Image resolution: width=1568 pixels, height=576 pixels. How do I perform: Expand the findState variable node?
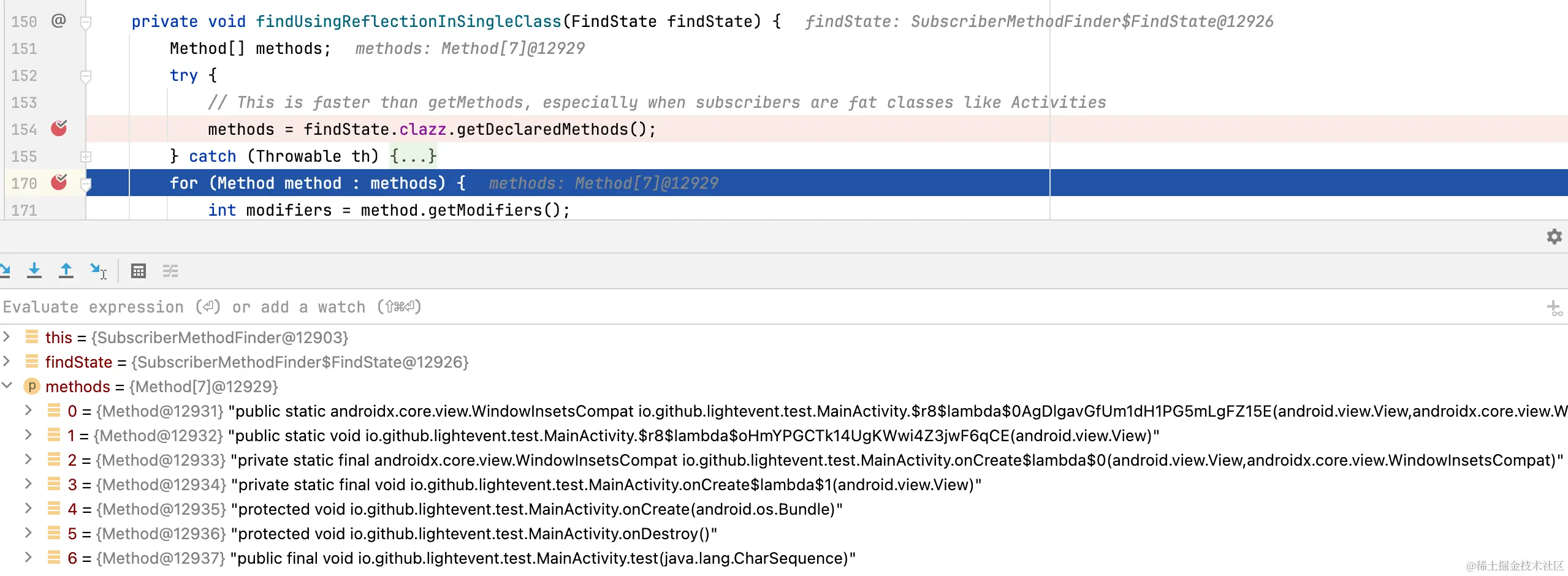tap(7, 361)
